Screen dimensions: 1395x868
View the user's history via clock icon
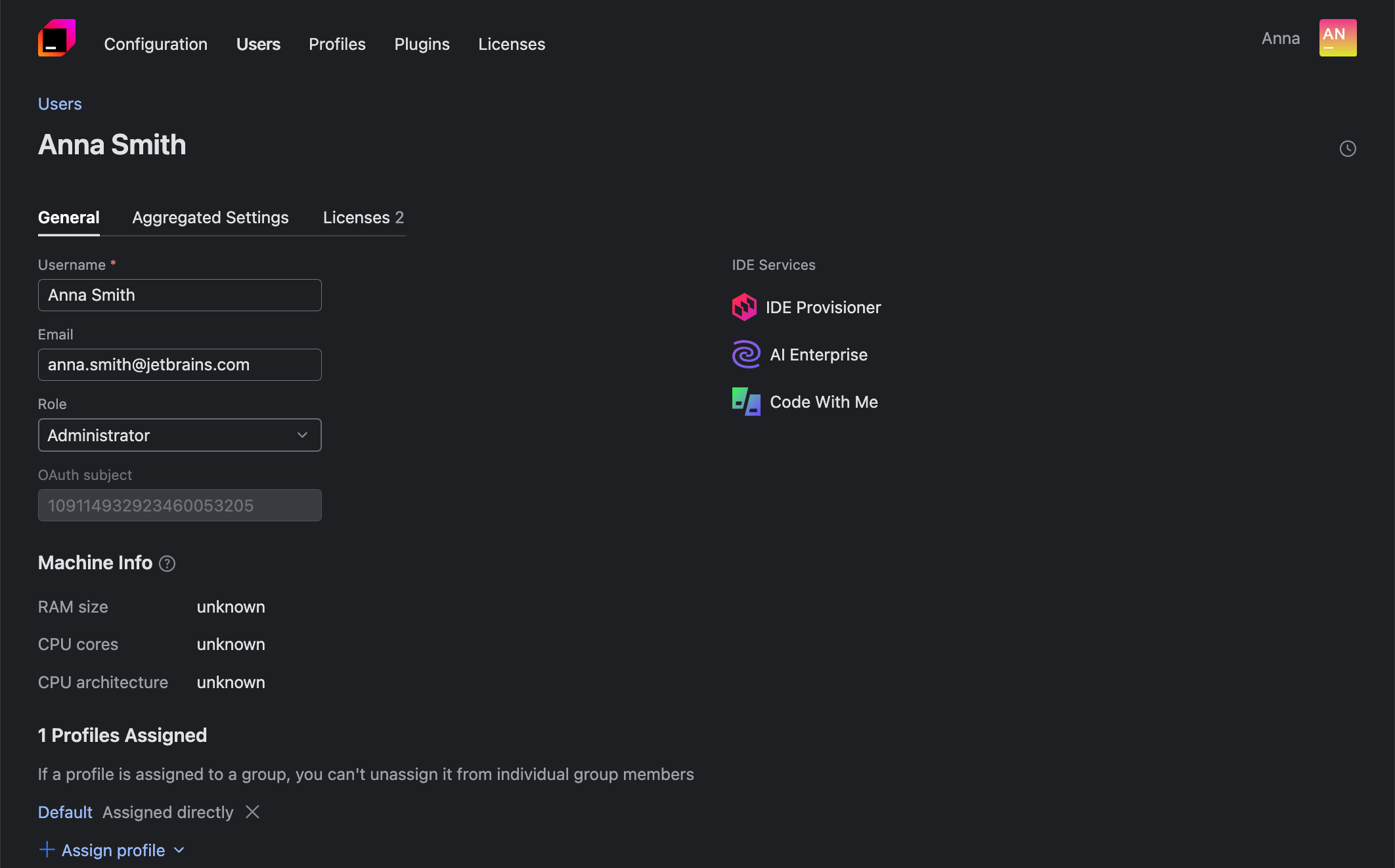(1348, 148)
